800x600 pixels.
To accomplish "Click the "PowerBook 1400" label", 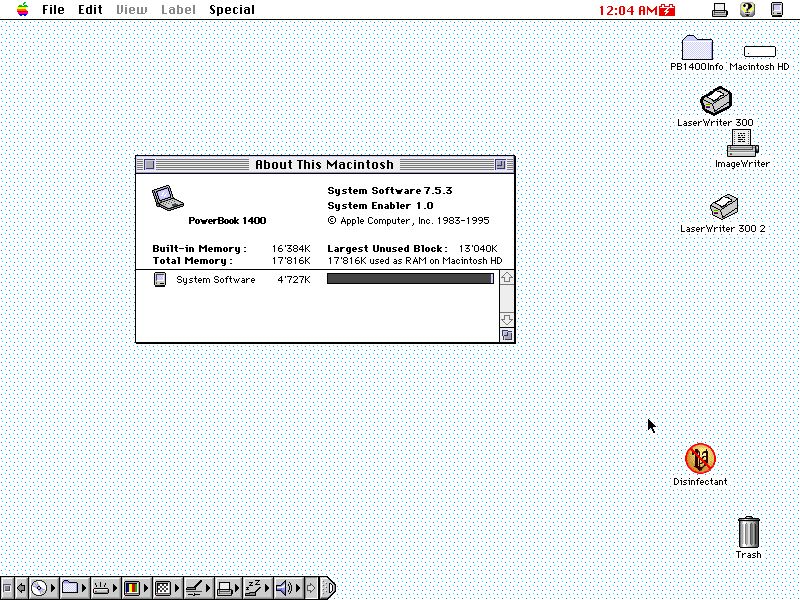I will coord(227,220).
